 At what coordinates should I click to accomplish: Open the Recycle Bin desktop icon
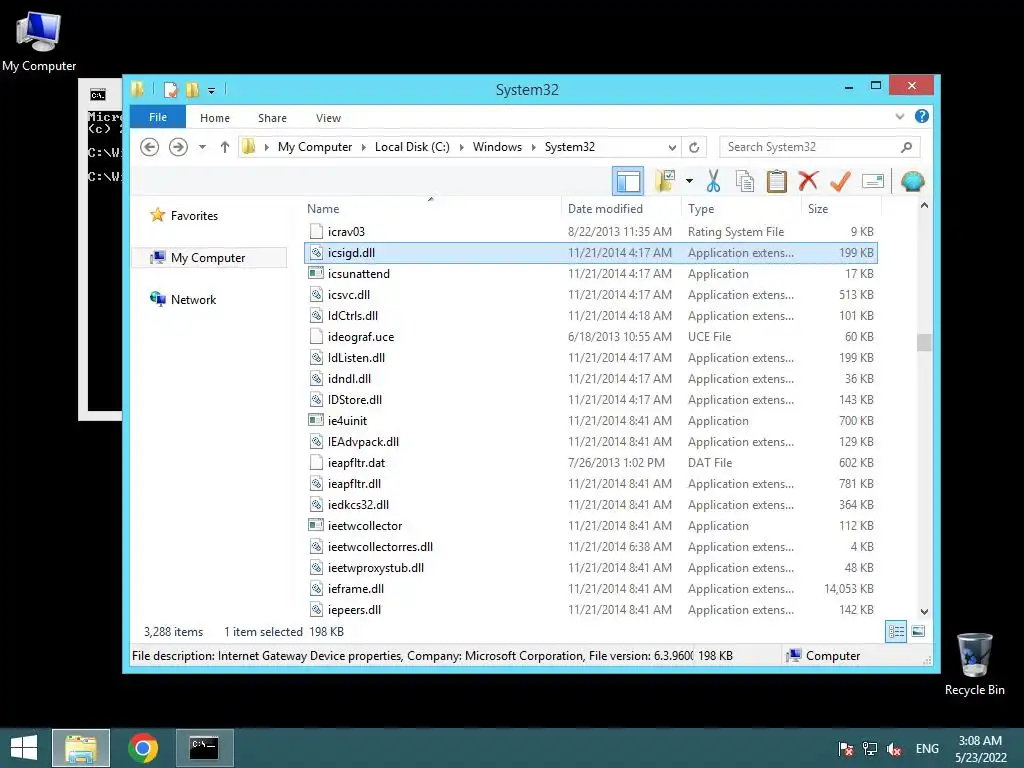[974, 664]
